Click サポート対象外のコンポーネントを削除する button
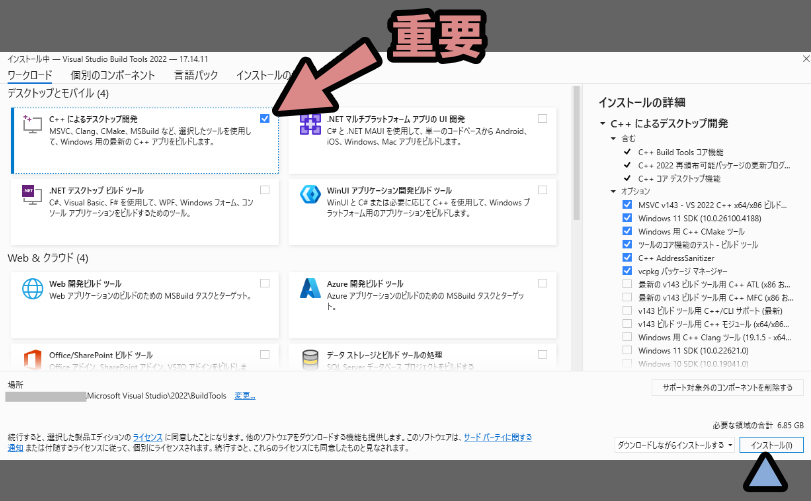Screen dimensions: 811x501 (728, 387)
